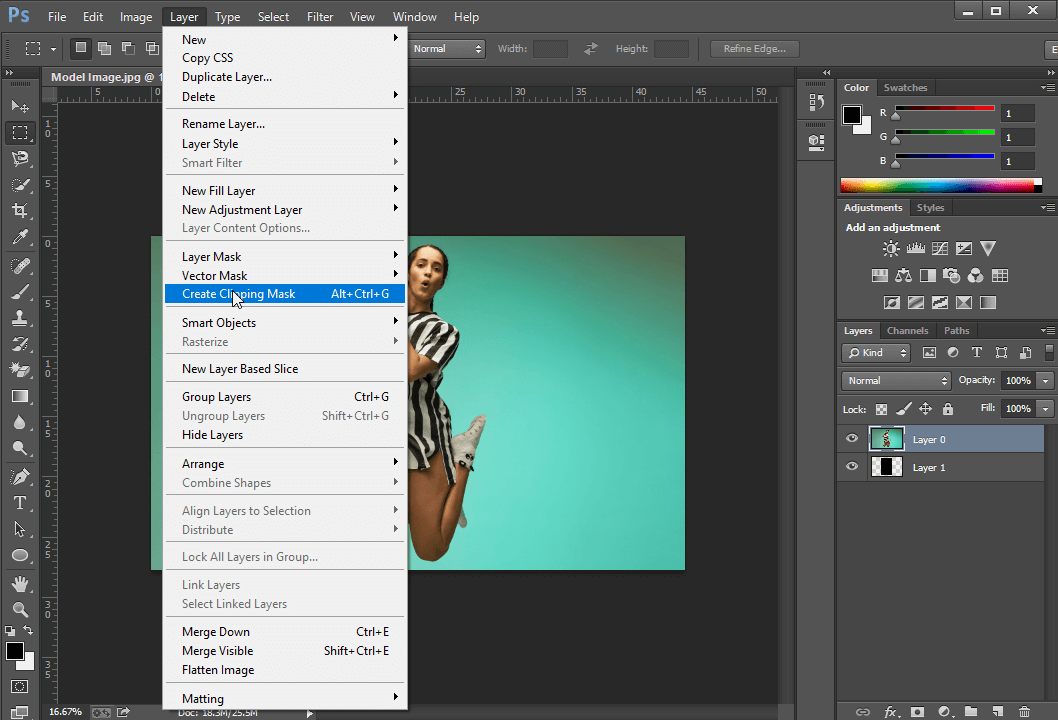The image size is (1058, 720).
Task: Hide Layer 1 with its eye toggle
Action: point(851,466)
